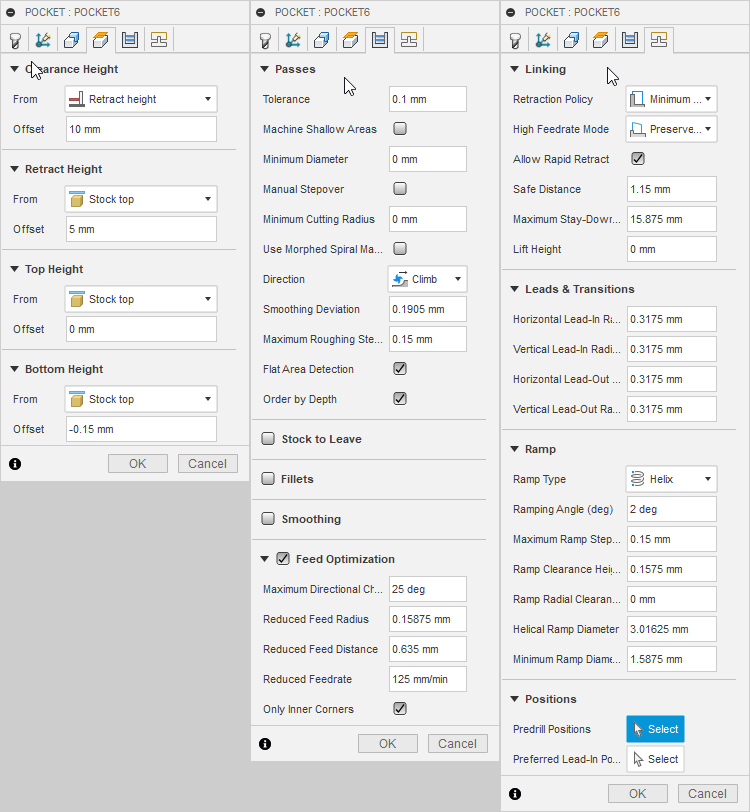Click Preferred Lead-In Positions Select button
This screenshot has width=750, height=812.
click(655, 759)
